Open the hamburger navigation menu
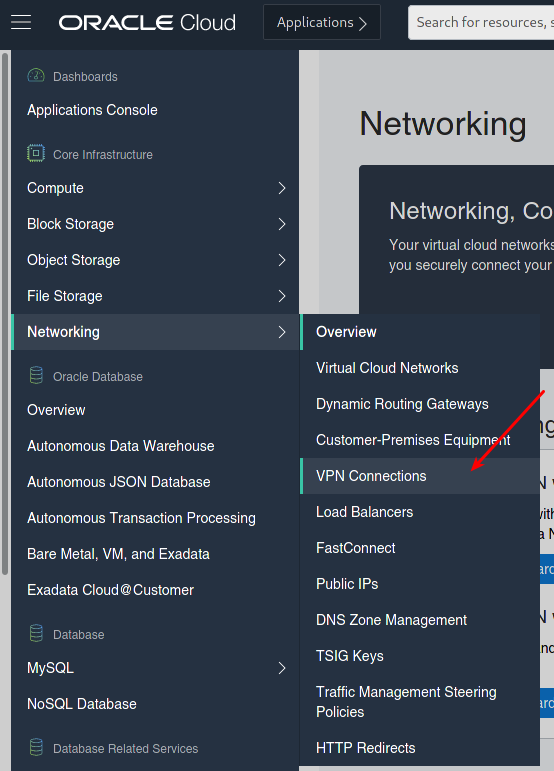 click(x=21, y=22)
